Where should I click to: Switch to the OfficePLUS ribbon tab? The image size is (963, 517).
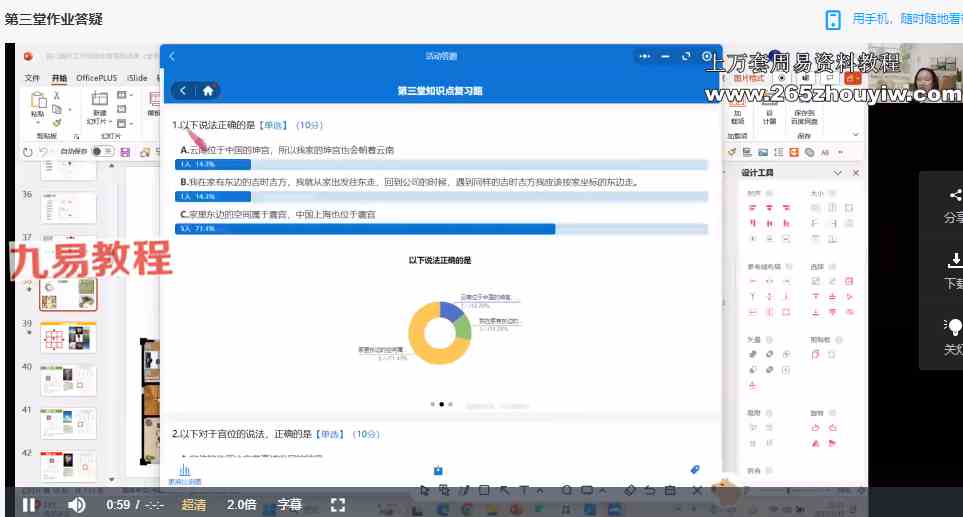(97, 78)
